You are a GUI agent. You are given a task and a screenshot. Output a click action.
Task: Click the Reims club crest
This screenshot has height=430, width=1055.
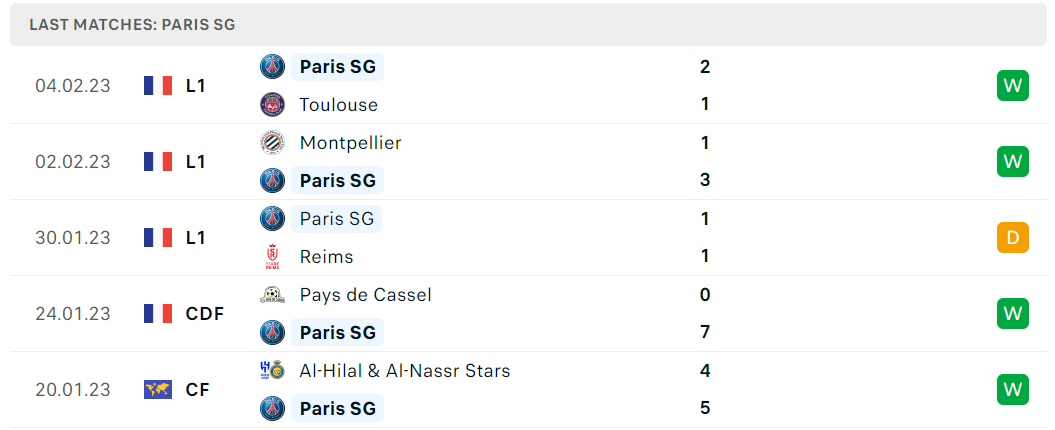[272, 256]
